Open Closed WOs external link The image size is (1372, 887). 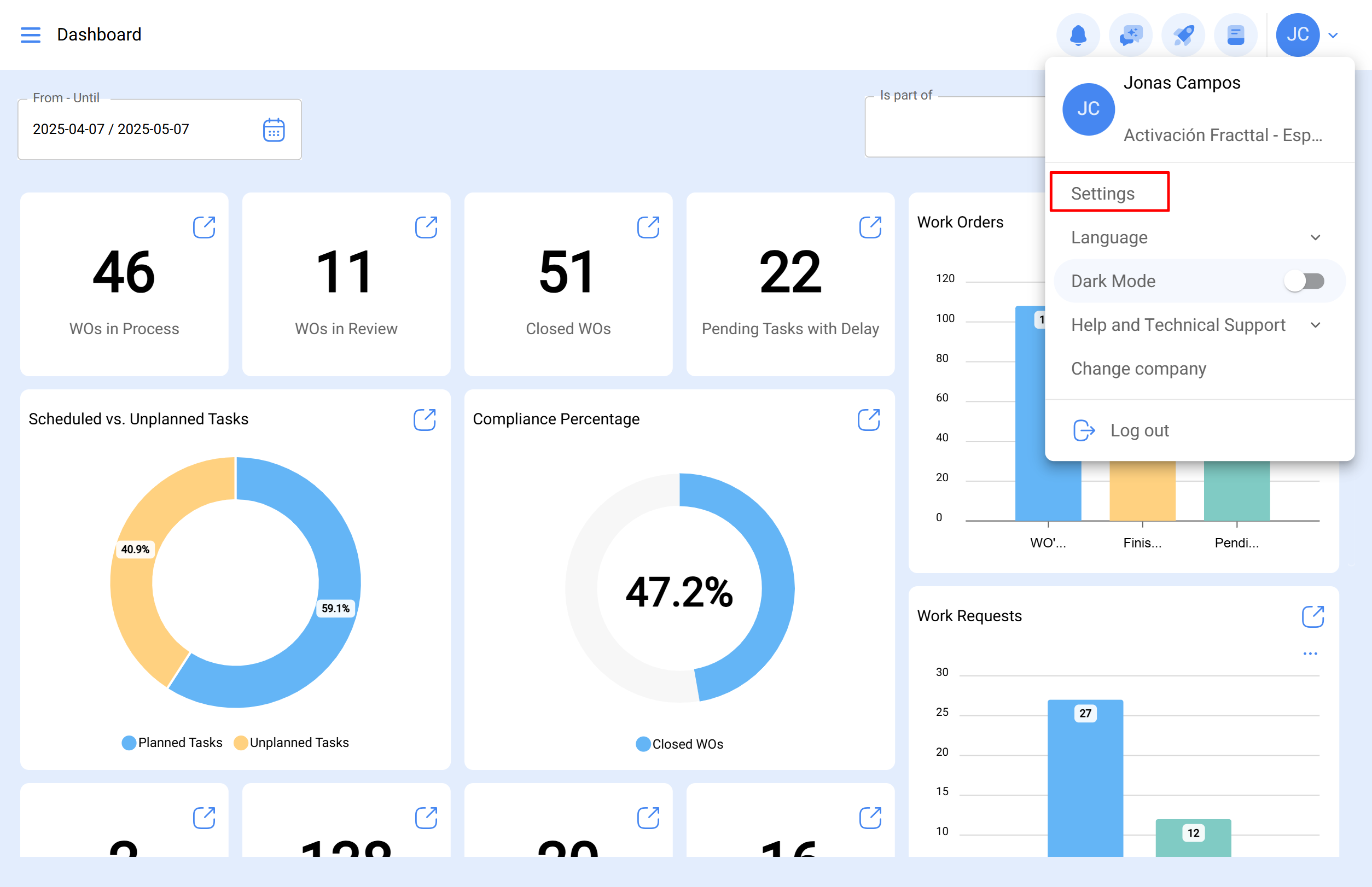[649, 227]
